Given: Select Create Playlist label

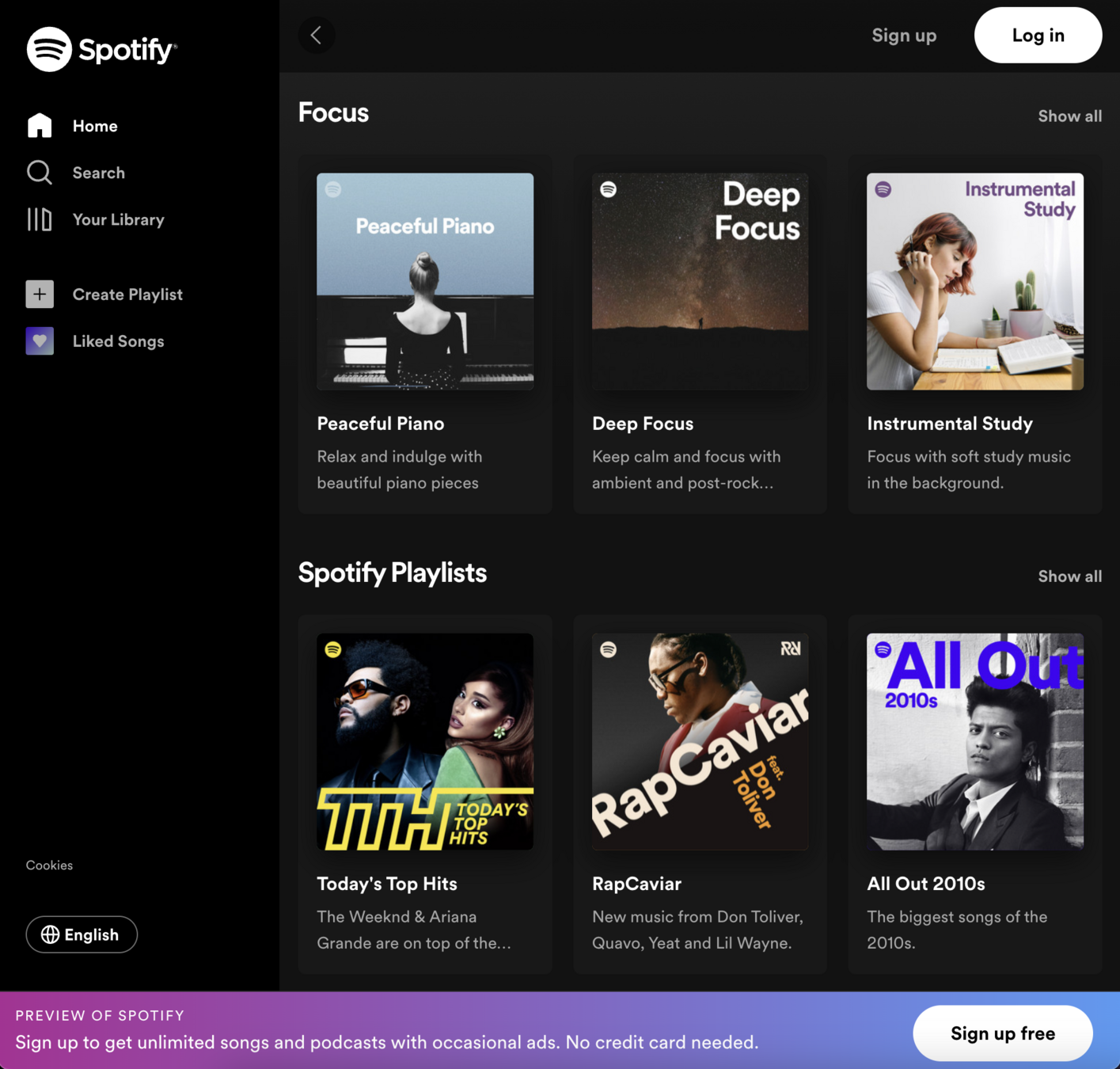Looking at the screenshot, I should pyautogui.click(x=127, y=295).
